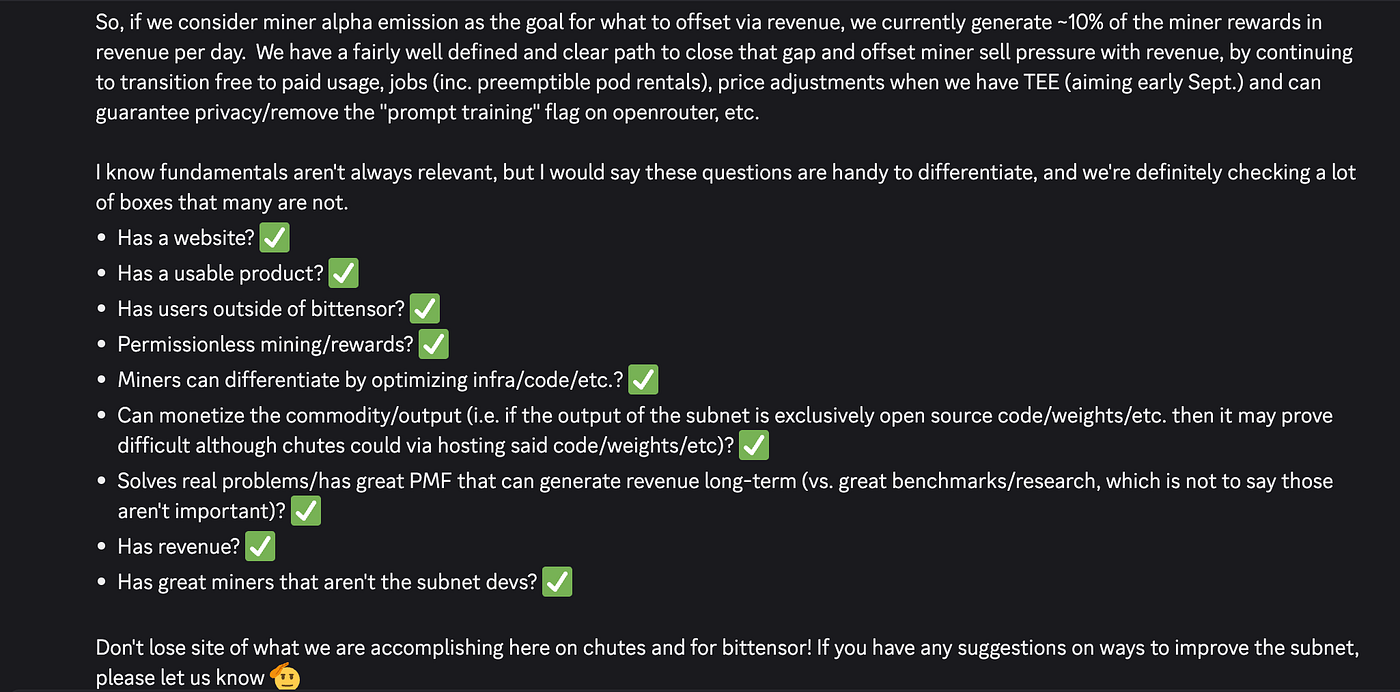The height and width of the screenshot is (692, 1400).
Task: Click the checkmark beside 'Has a usable product?'
Action: point(344,273)
